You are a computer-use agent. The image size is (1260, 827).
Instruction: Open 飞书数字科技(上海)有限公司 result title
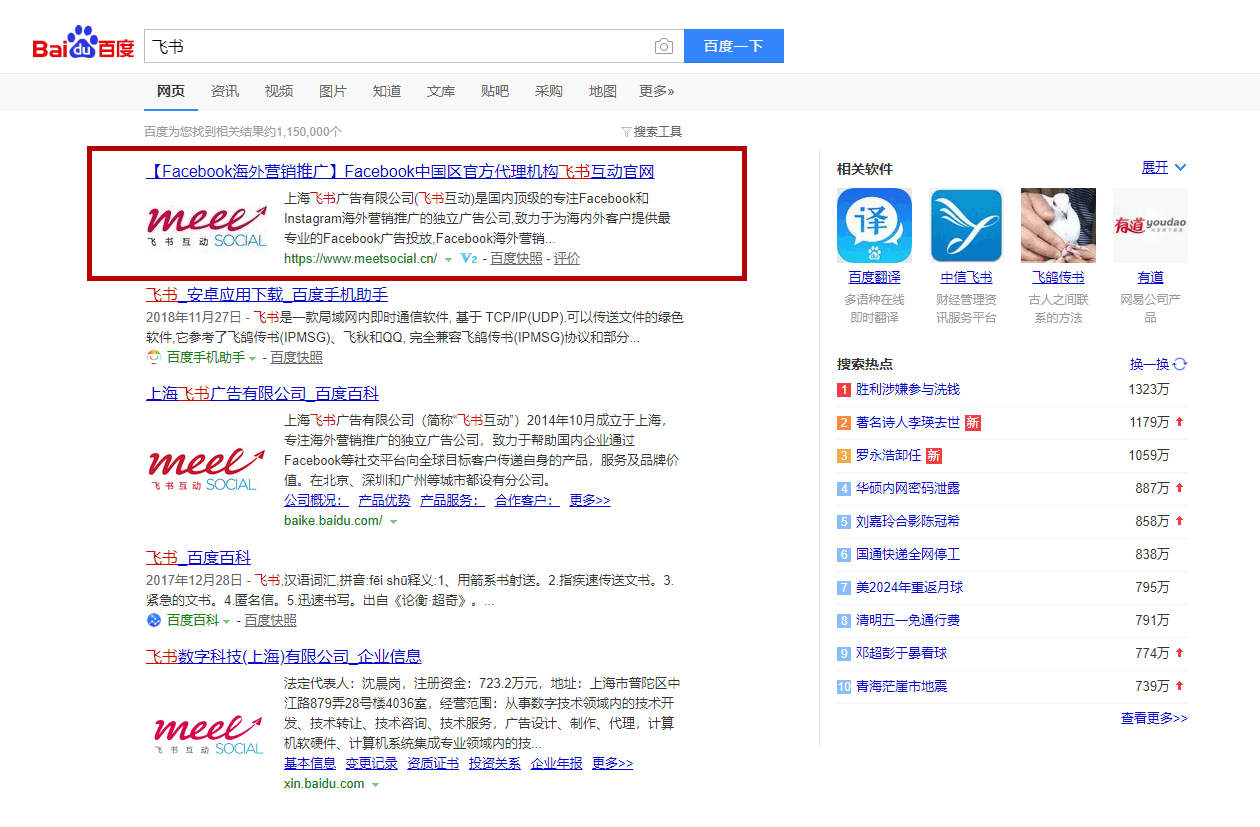(283, 657)
